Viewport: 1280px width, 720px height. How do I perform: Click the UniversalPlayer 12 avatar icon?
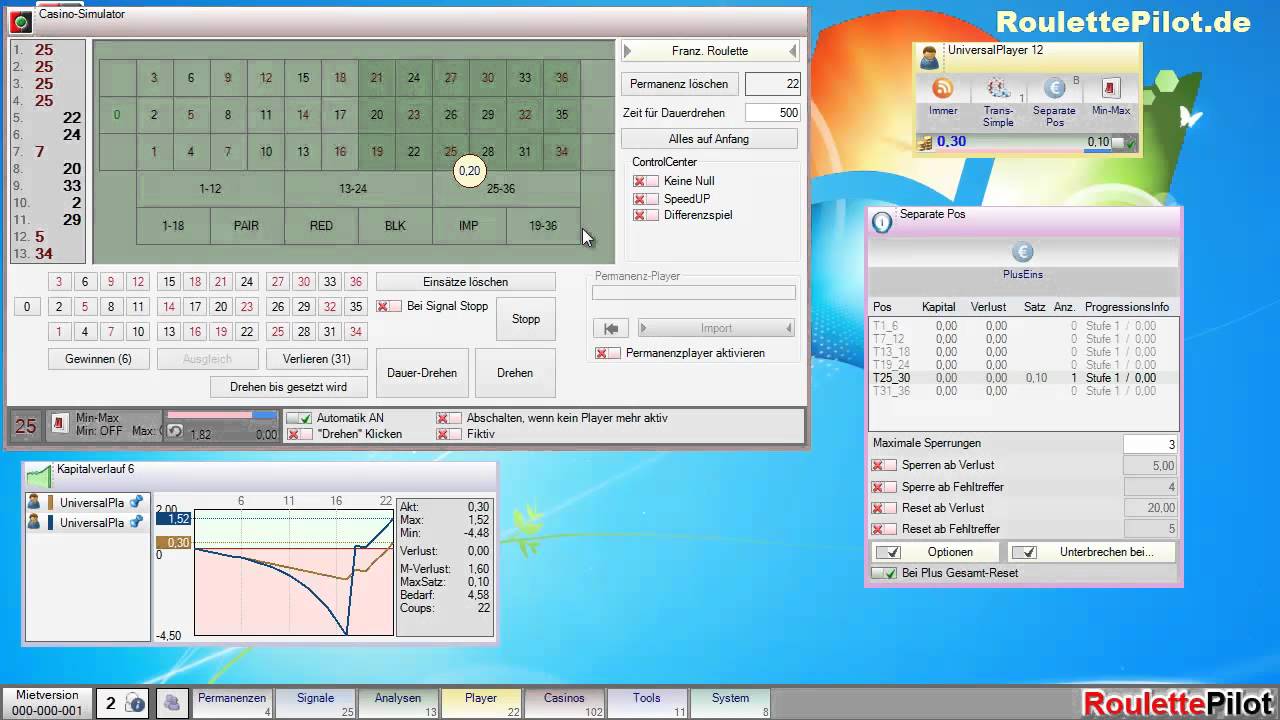point(929,57)
